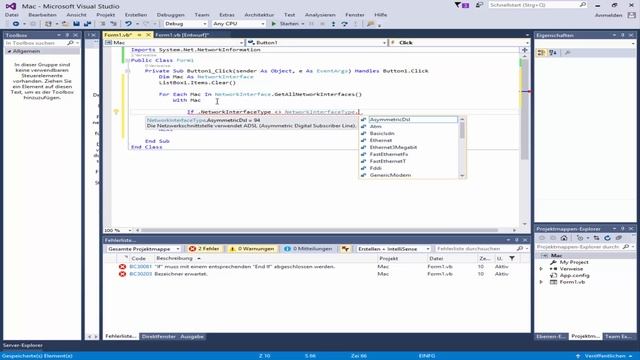Screen dimensions: 640x360
Task: Click the navigate back icon in the toolbar
Action: click(x=16, y=24)
